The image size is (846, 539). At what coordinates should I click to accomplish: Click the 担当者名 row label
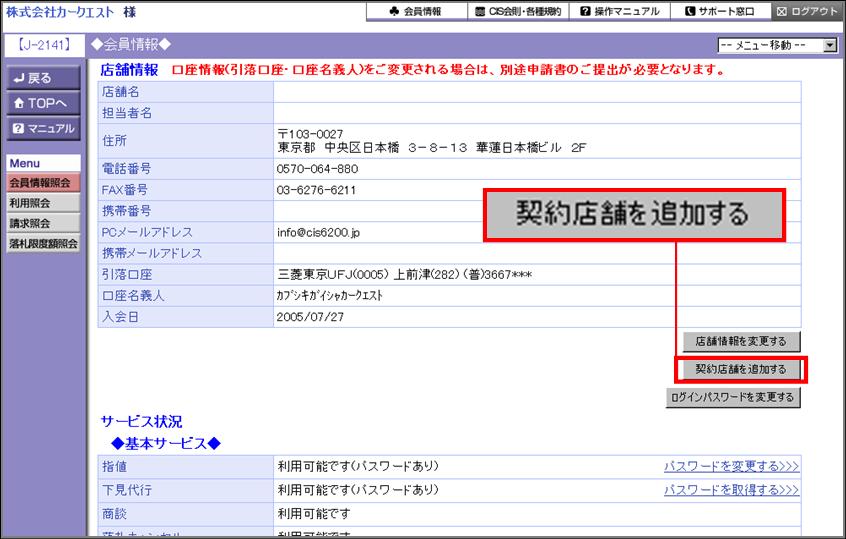pos(127,113)
